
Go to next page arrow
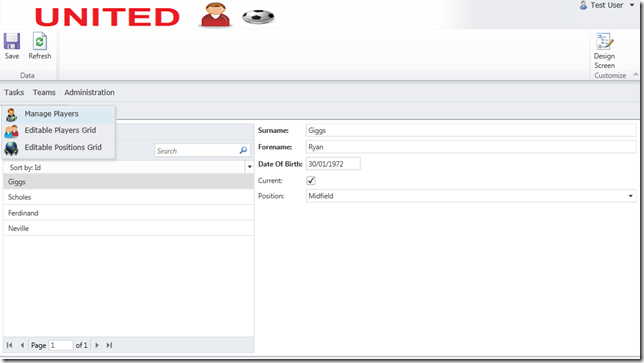point(97,345)
